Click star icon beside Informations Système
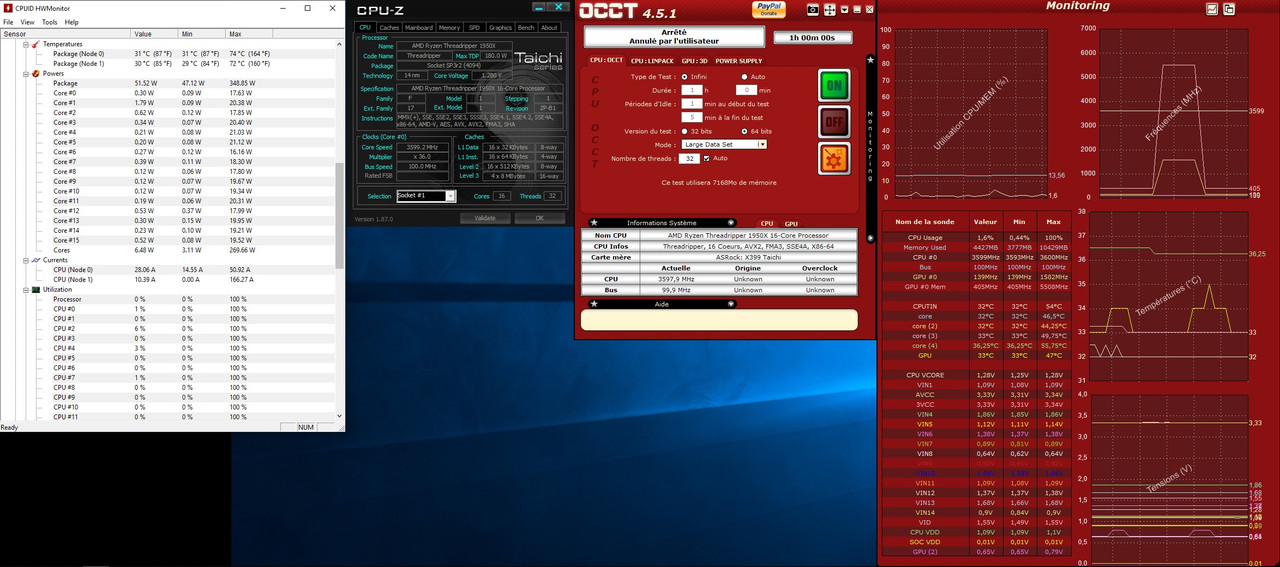Viewport: 1280px width, 567px height. pyautogui.click(x=594, y=223)
